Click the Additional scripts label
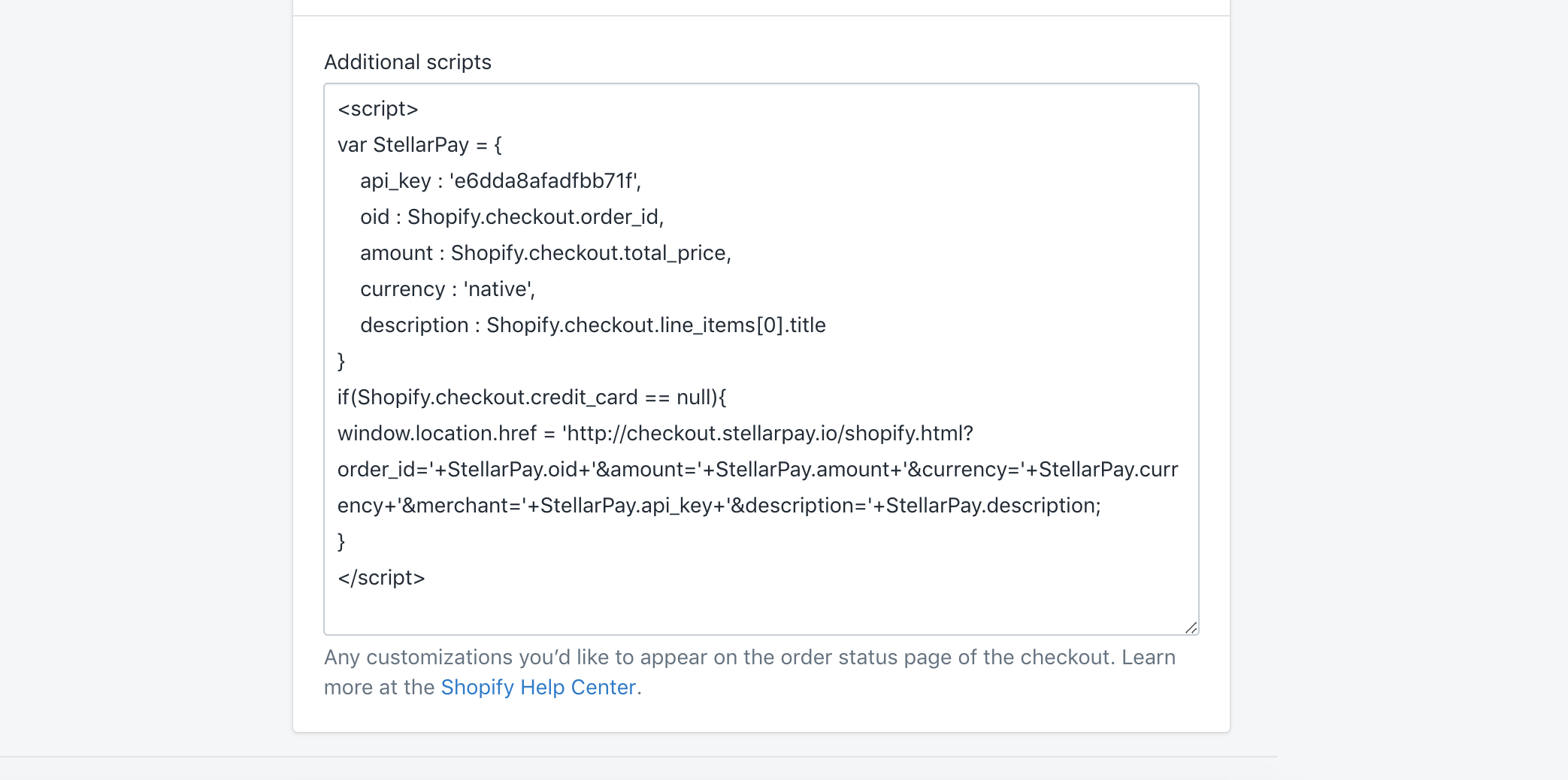Viewport: 1568px width, 780px height. click(407, 62)
